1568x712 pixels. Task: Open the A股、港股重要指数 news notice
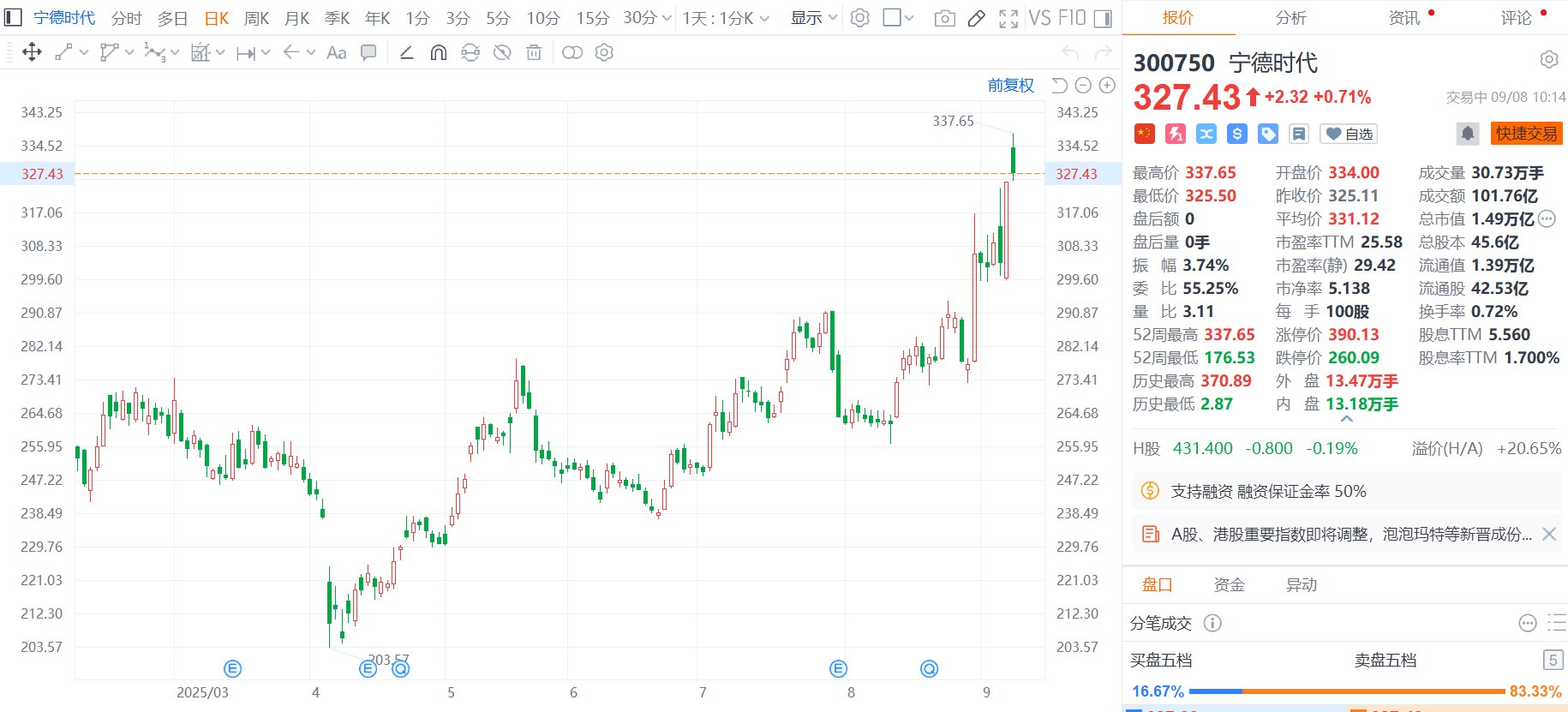point(1351,535)
